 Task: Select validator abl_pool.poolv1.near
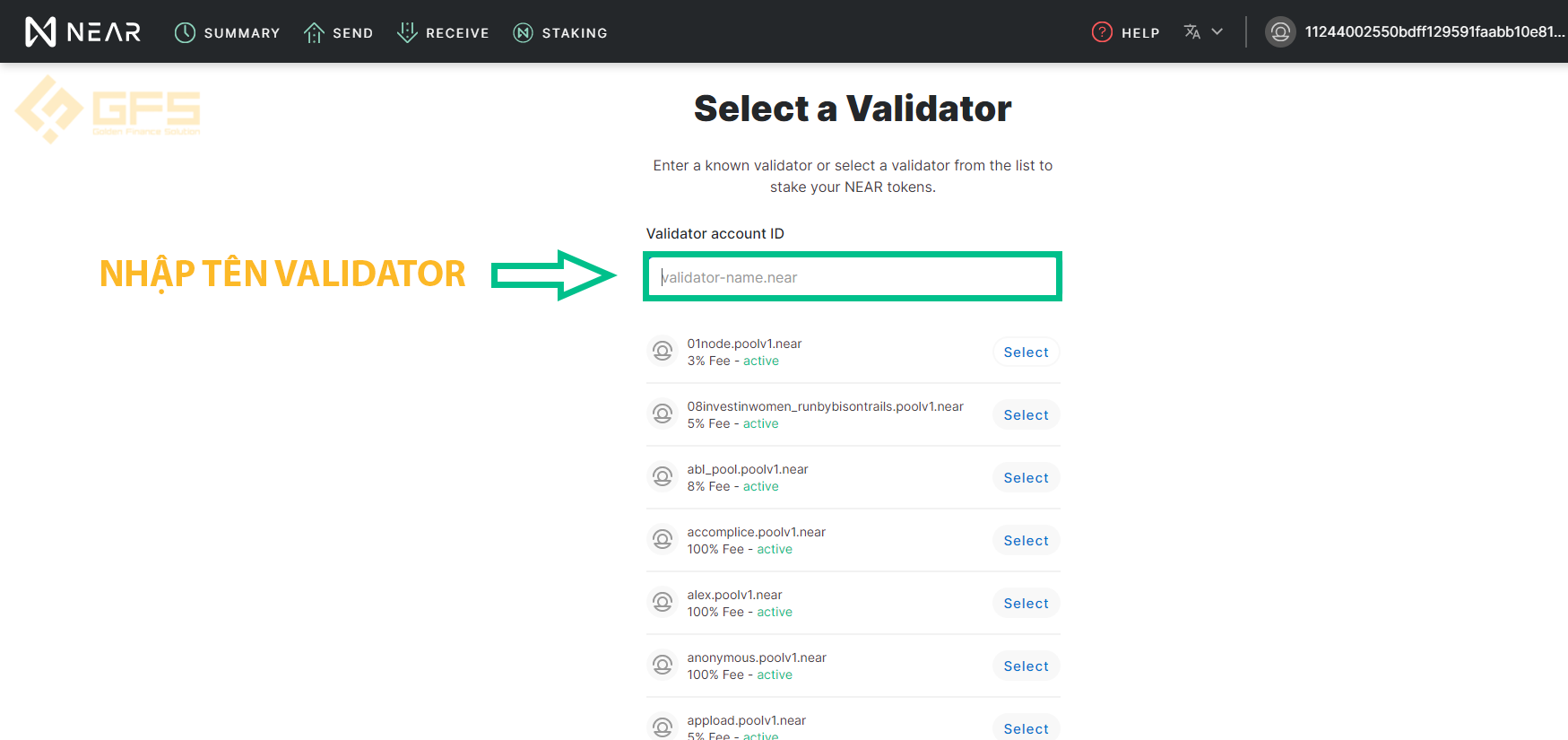(1026, 478)
